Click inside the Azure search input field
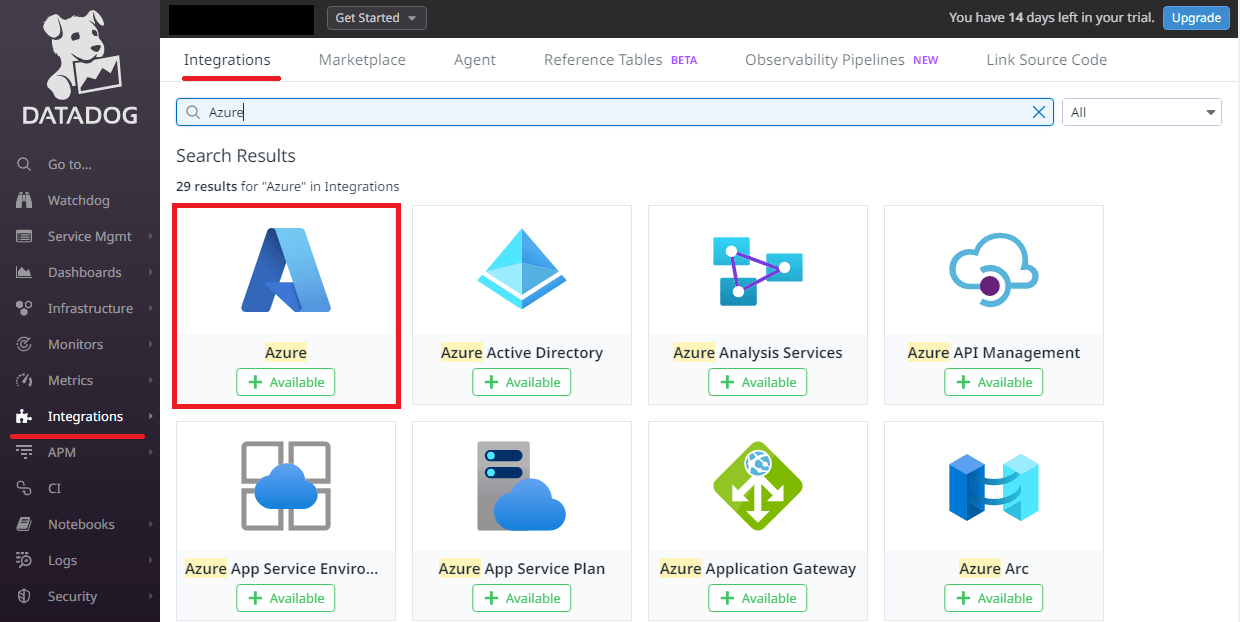 [614, 112]
